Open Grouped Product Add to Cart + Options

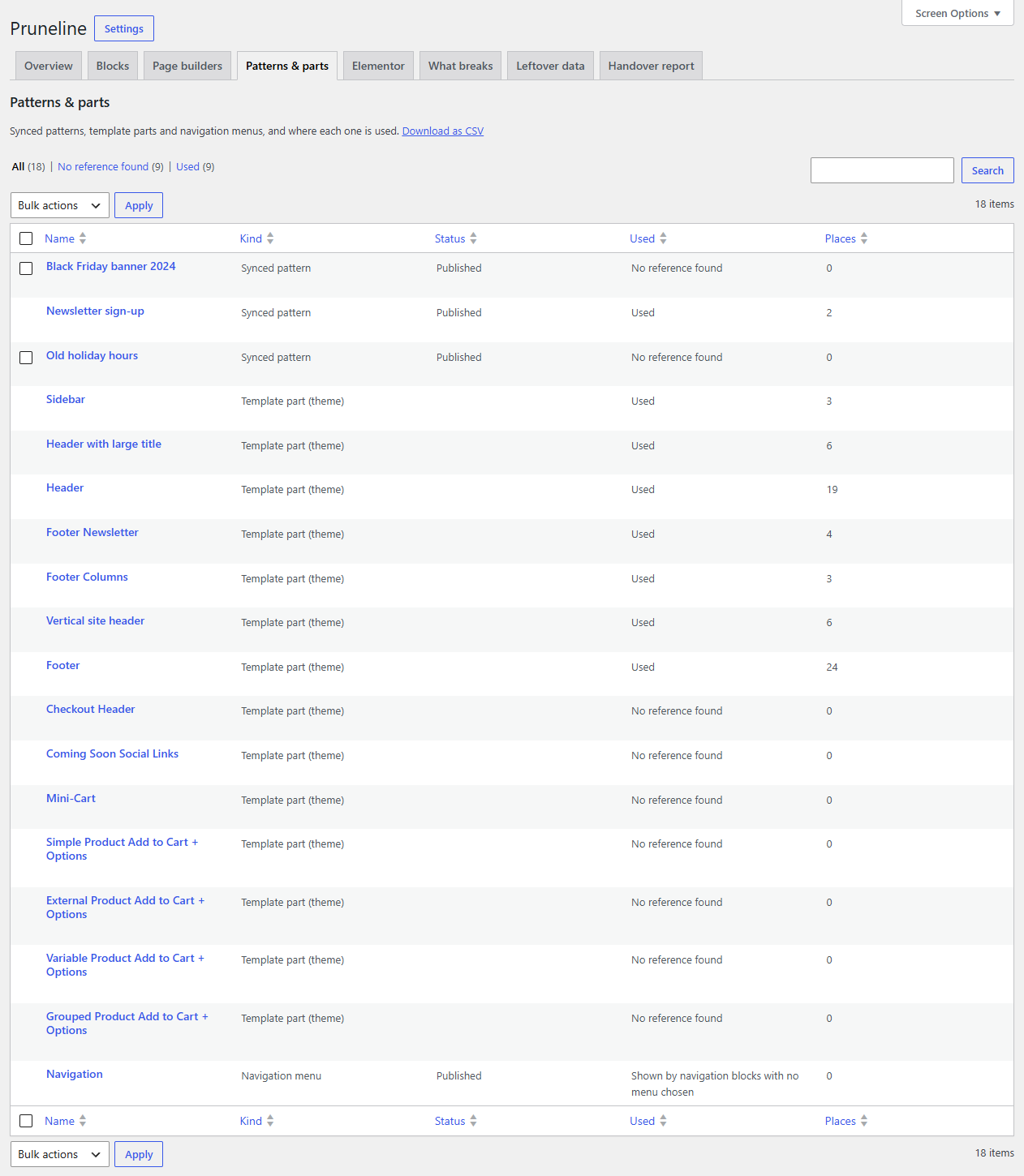tap(127, 1024)
